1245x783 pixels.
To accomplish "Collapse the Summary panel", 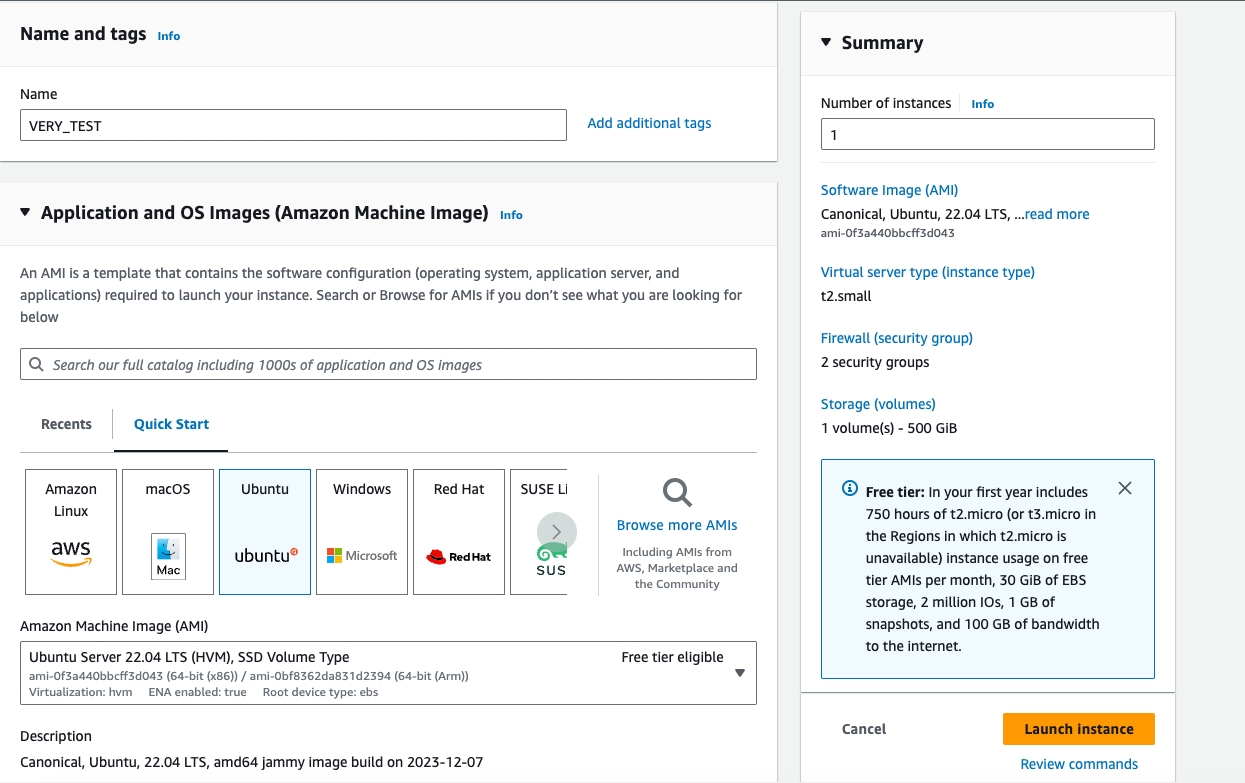I will tap(826, 43).
